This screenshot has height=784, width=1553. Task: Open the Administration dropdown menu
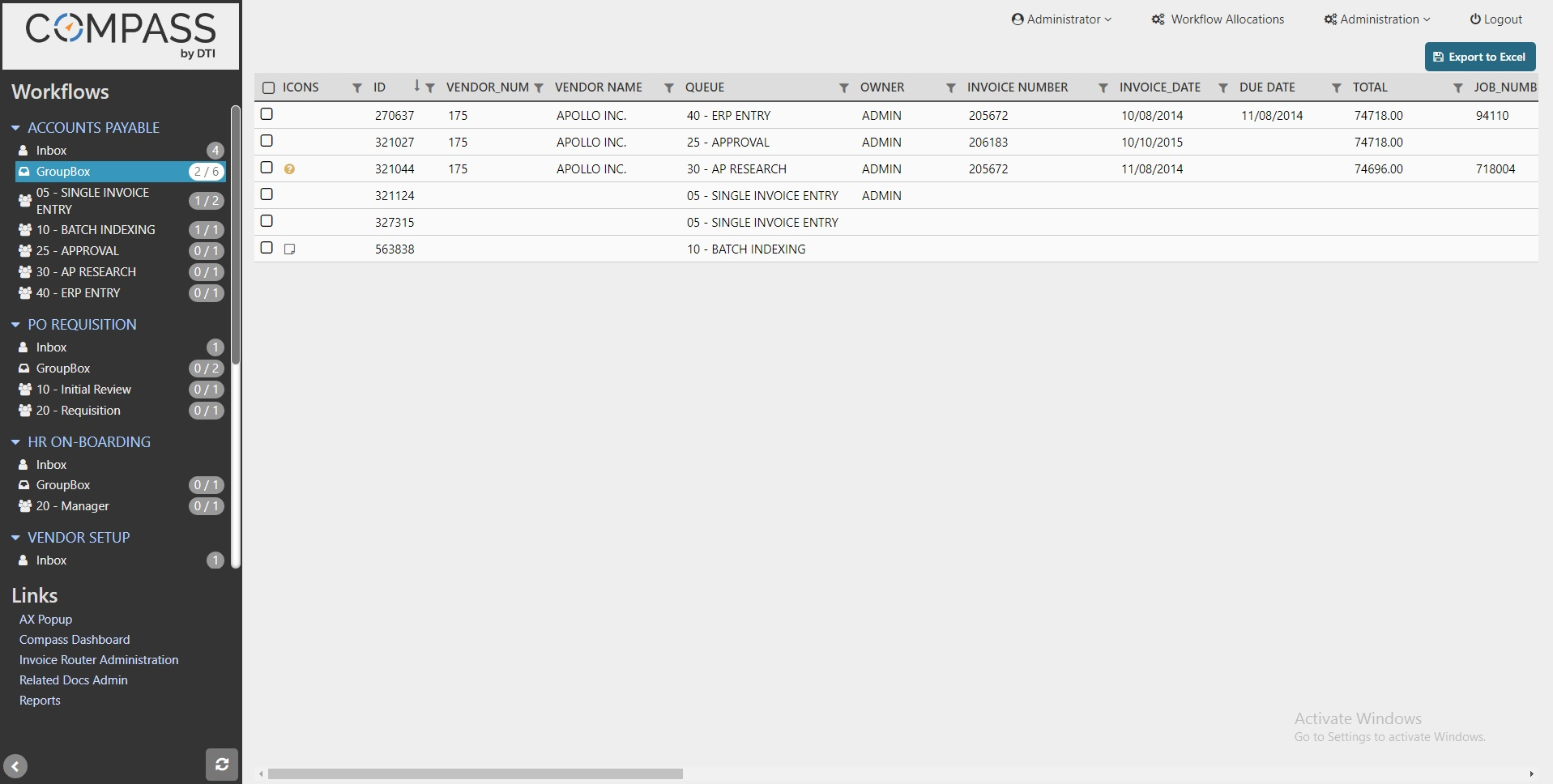[x=1377, y=19]
